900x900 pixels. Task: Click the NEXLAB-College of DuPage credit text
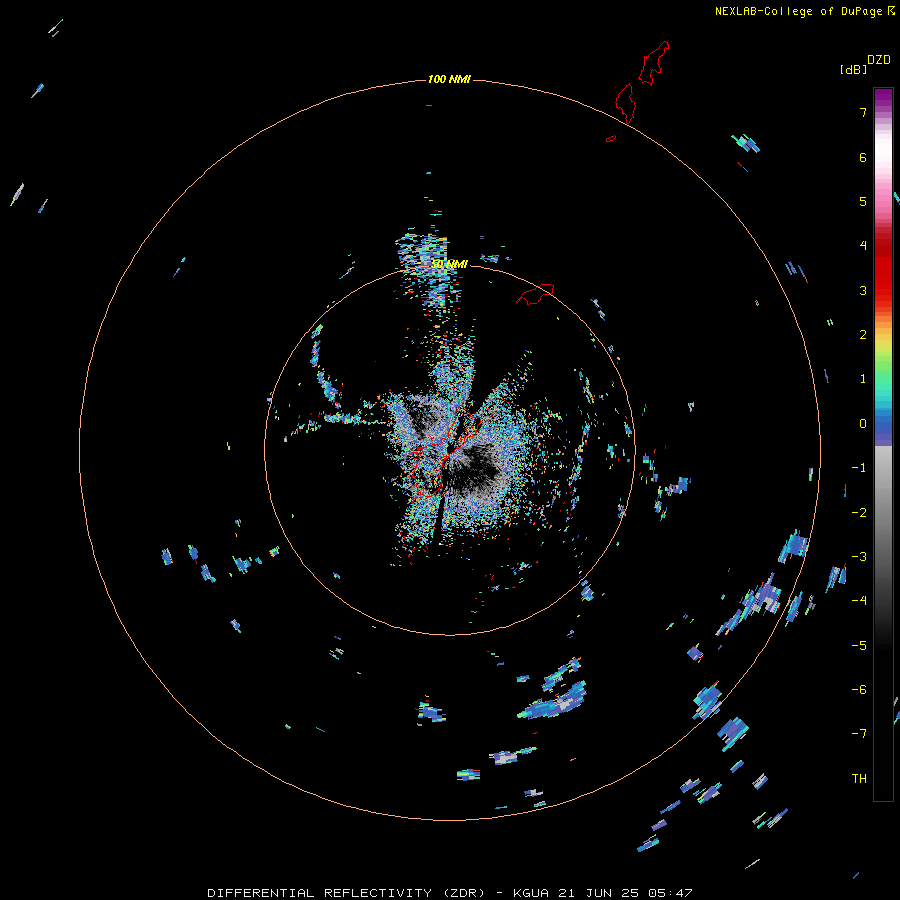[805, 11]
